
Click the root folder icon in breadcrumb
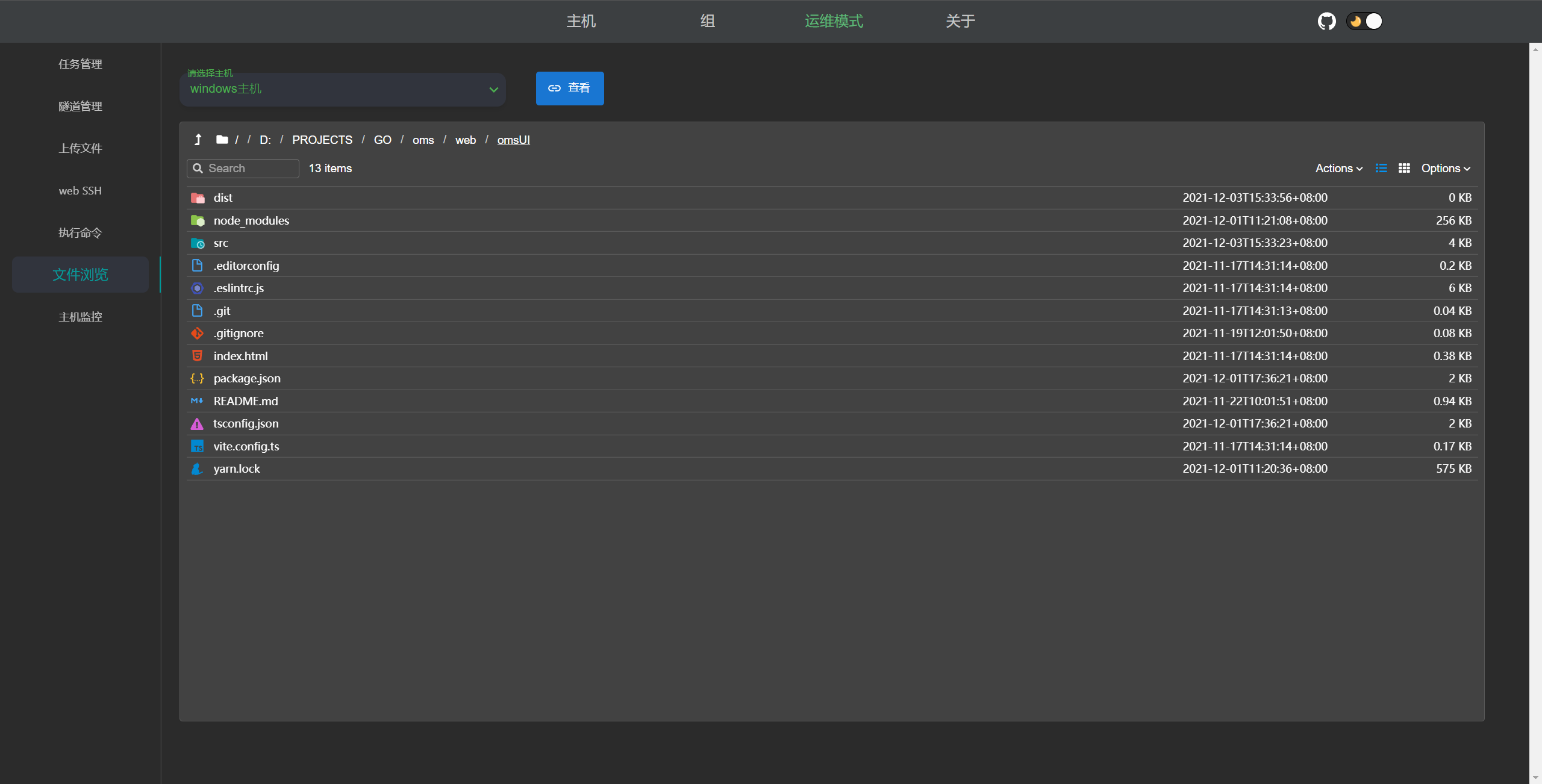[x=222, y=140]
